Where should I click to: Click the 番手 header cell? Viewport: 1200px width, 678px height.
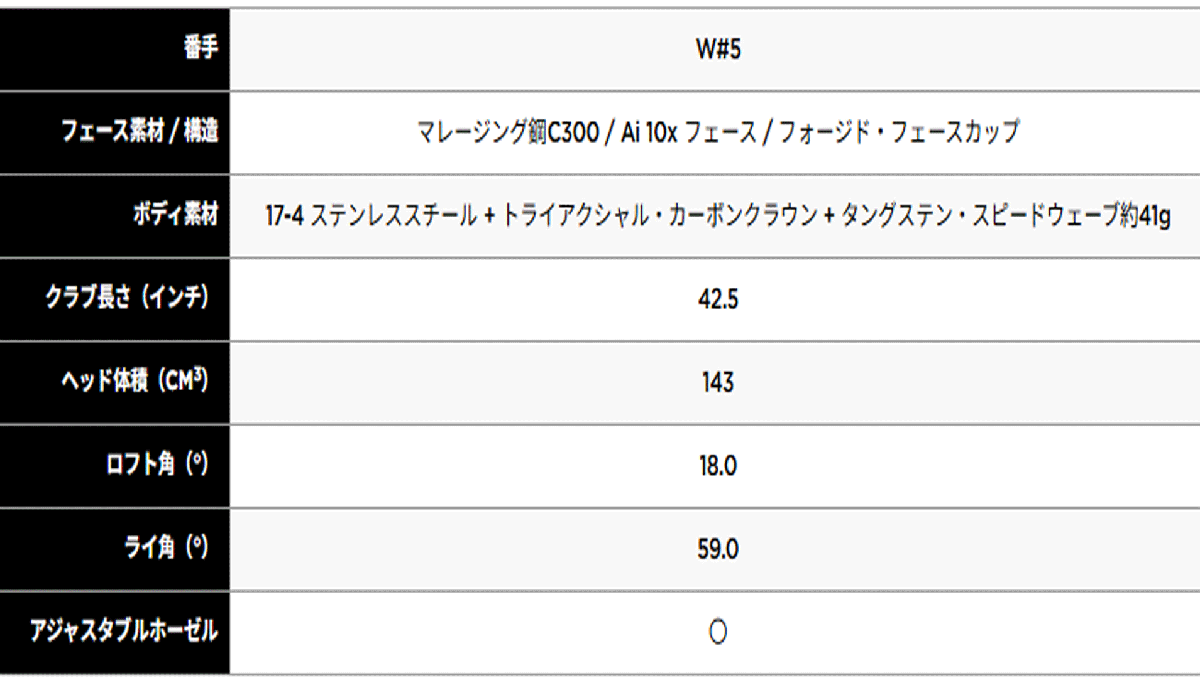click(202, 49)
